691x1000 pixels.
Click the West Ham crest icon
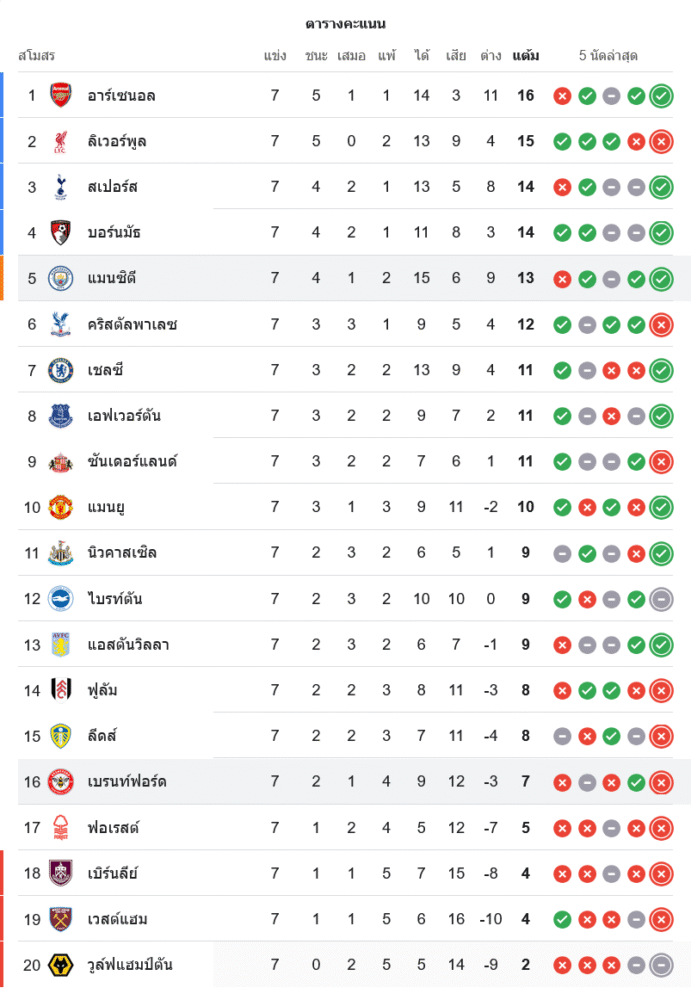click(61, 919)
